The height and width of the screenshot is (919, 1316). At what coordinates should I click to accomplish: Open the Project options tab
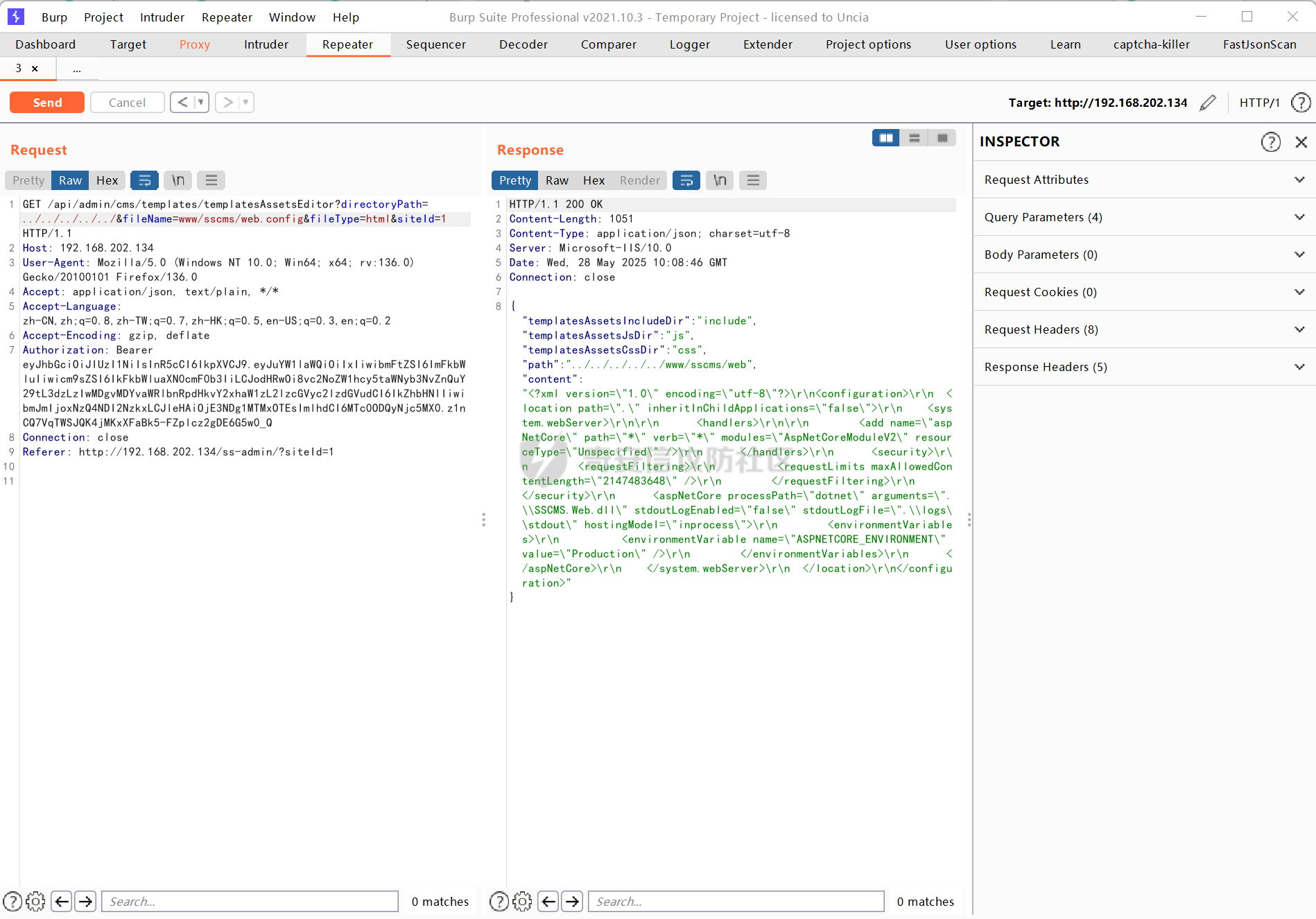click(x=869, y=44)
